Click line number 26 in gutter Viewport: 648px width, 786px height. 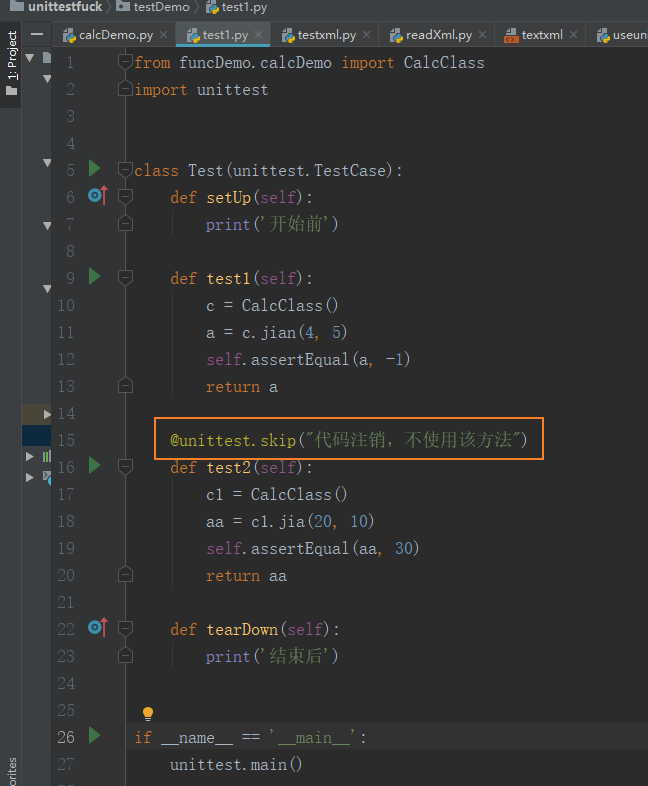pos(66,737)
